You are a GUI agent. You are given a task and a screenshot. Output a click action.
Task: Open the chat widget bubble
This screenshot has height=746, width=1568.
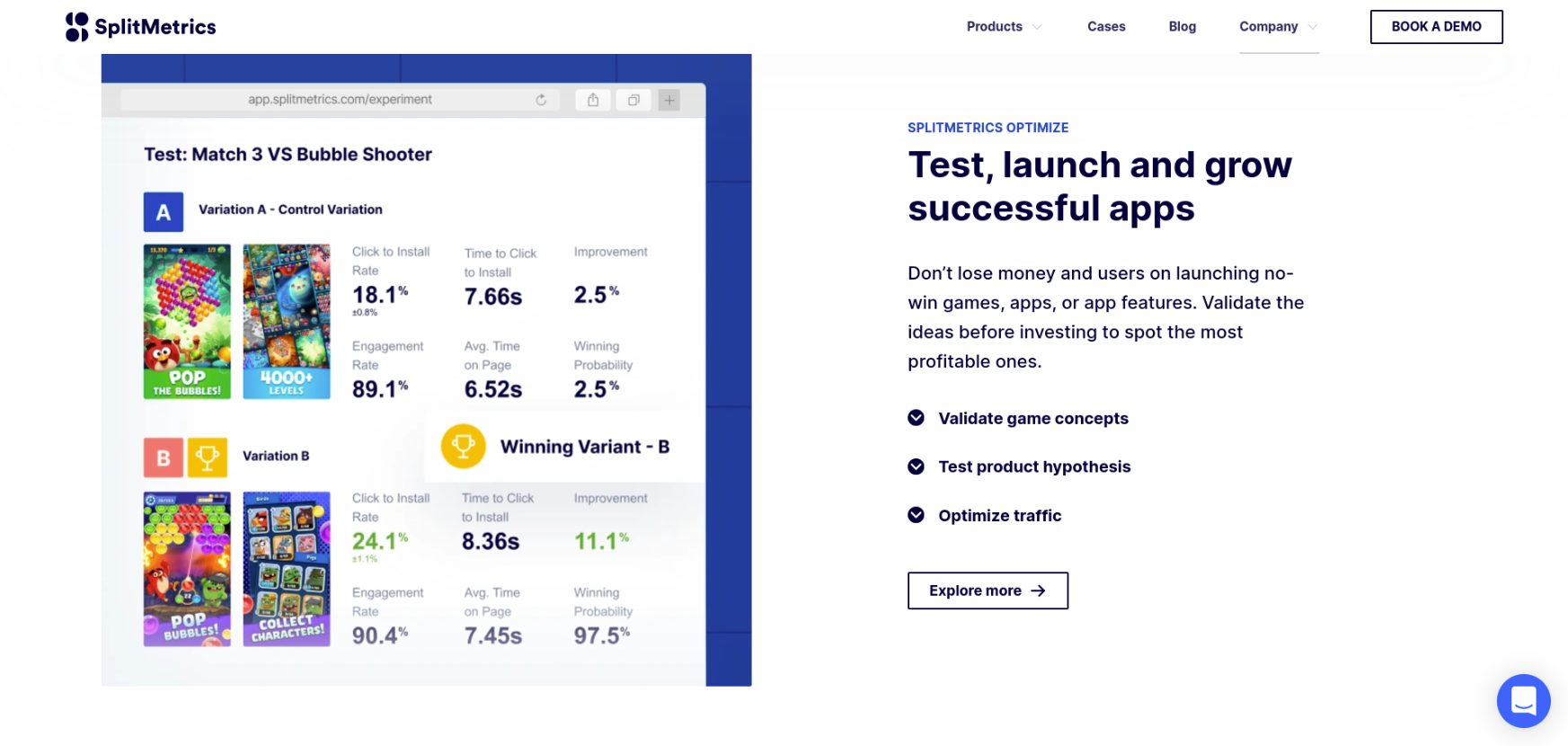(x=1523, y=700)
